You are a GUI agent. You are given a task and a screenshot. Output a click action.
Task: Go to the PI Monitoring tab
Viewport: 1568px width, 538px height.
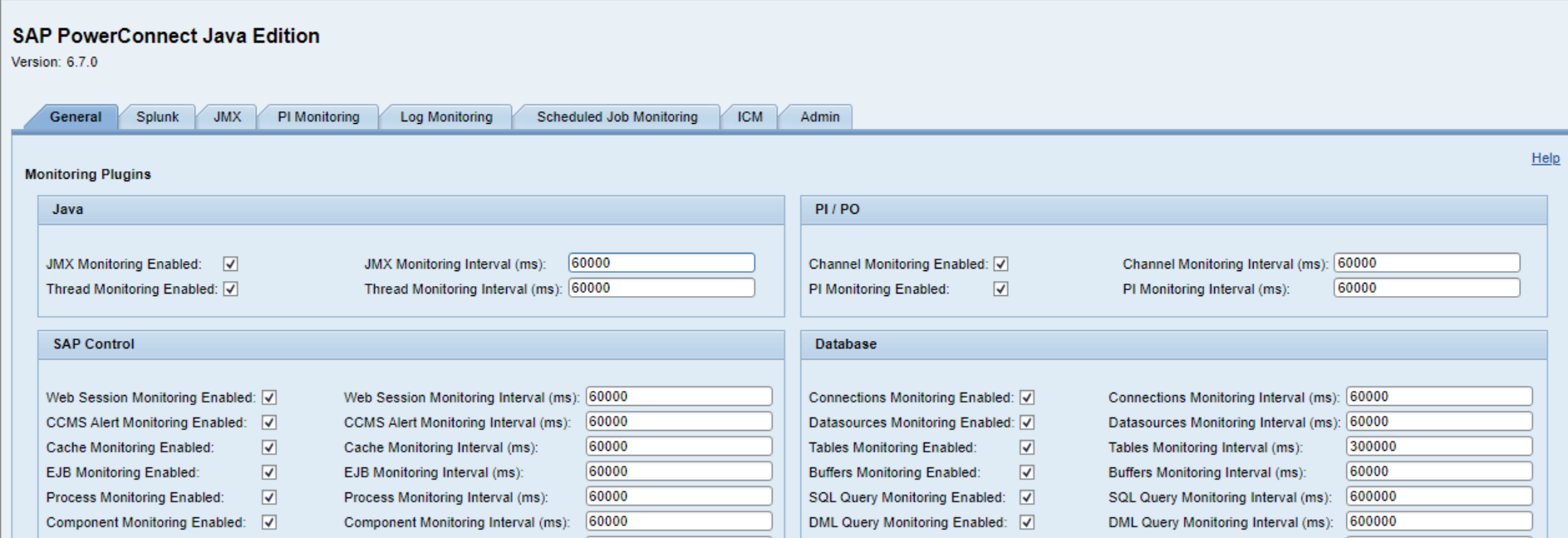tap(318, 117)
